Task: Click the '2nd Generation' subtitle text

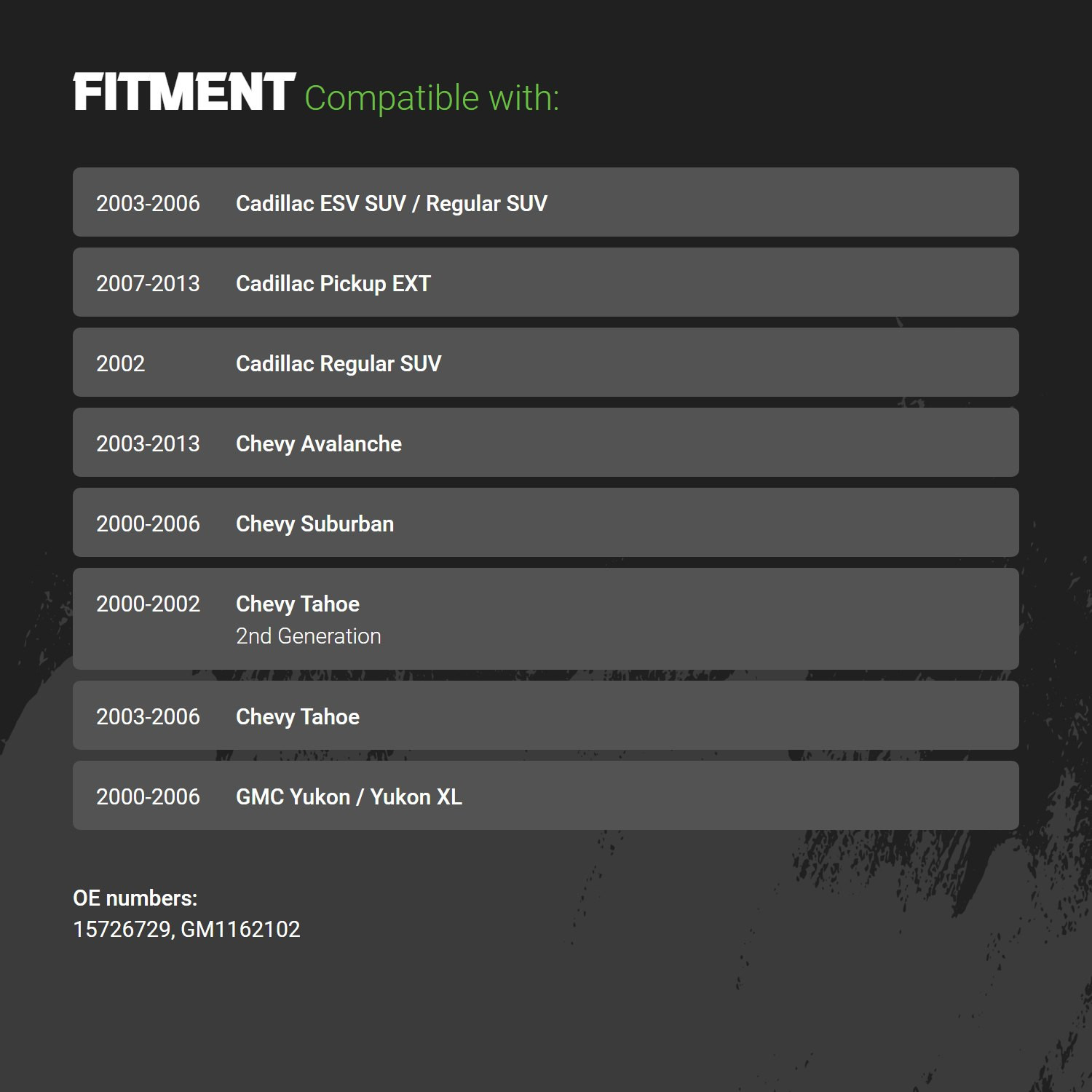Action: coord(309,636)
